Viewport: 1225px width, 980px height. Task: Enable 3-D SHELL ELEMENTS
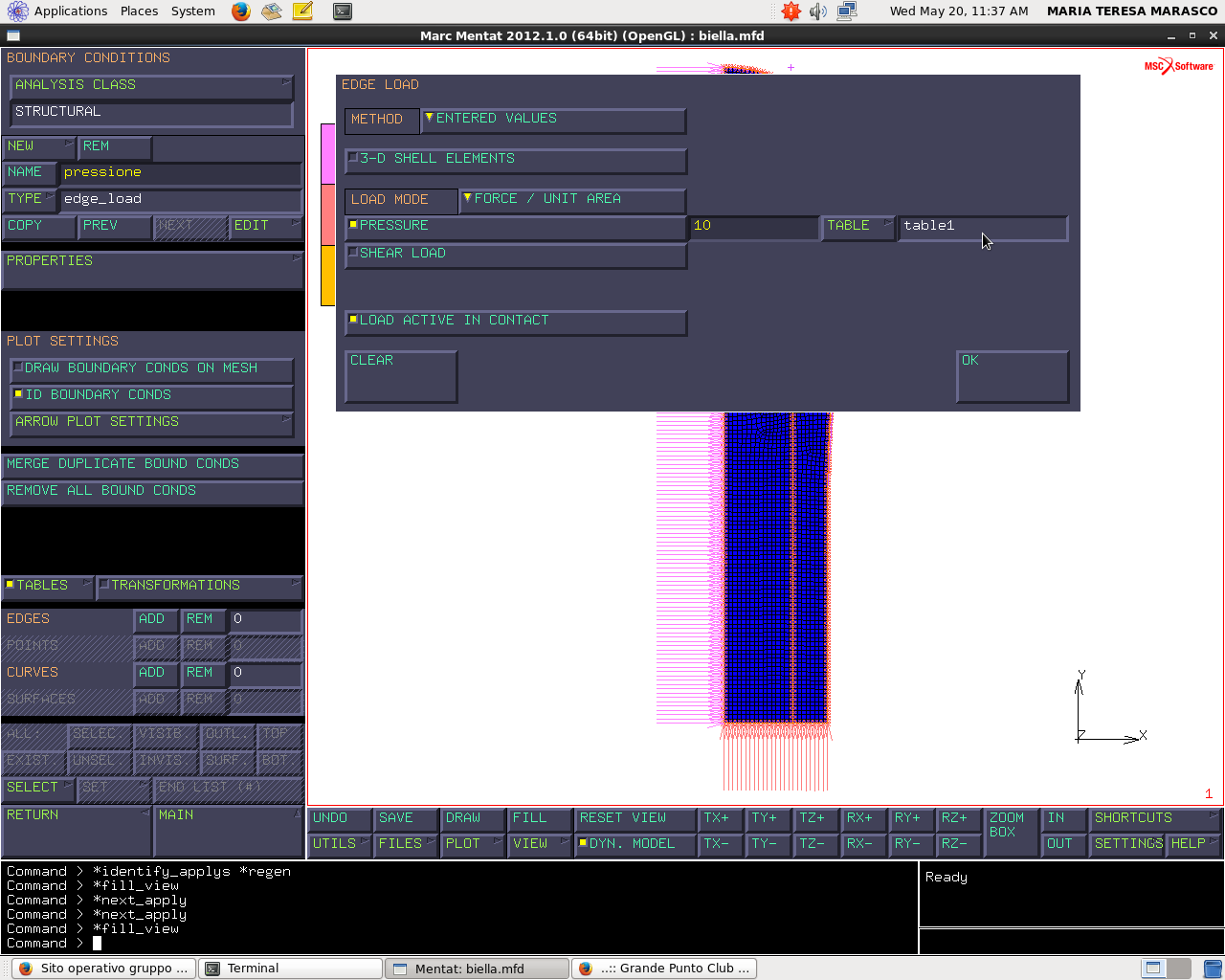pos(516,160)
